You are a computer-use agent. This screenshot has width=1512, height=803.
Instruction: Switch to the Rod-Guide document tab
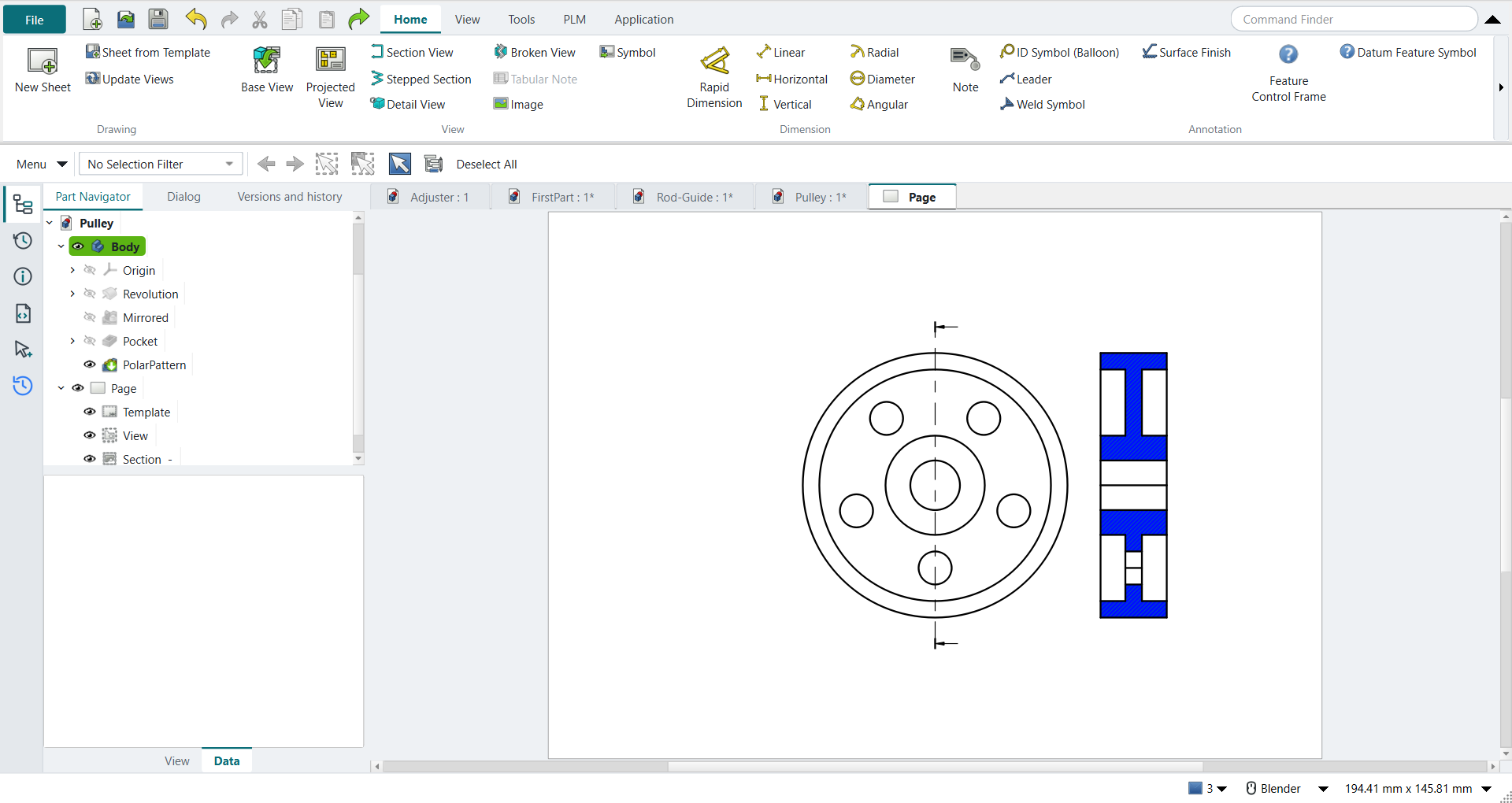point(684,197)
